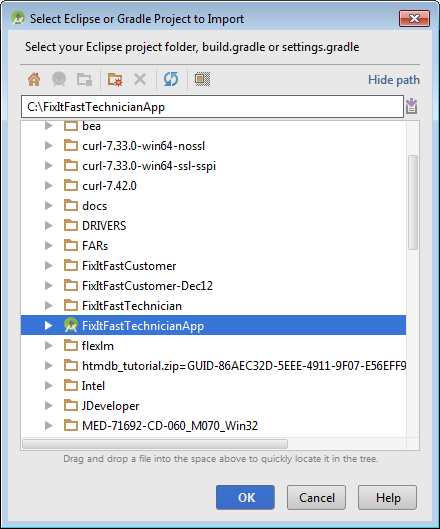
Task: Select the docs folder name
Action: click(x=94, y=206)
